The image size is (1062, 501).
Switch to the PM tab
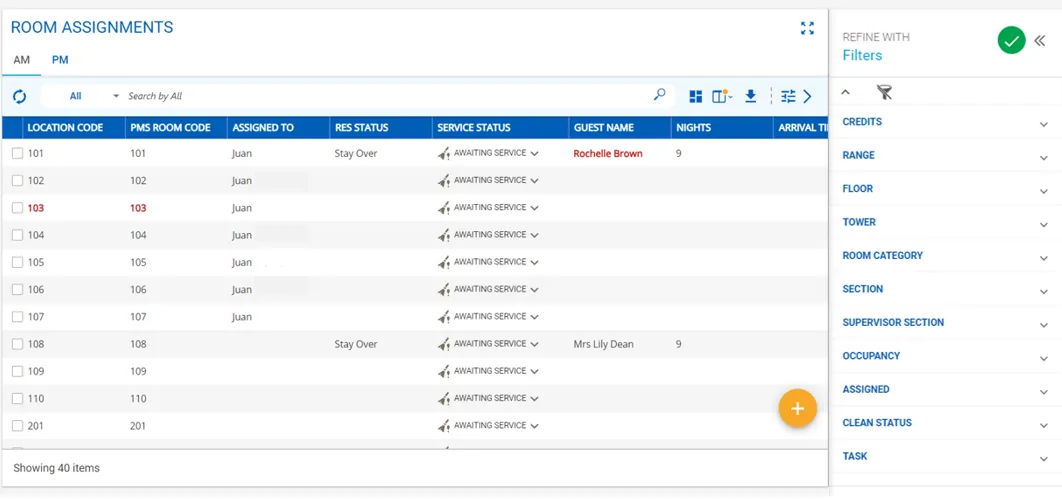point(60,60)
